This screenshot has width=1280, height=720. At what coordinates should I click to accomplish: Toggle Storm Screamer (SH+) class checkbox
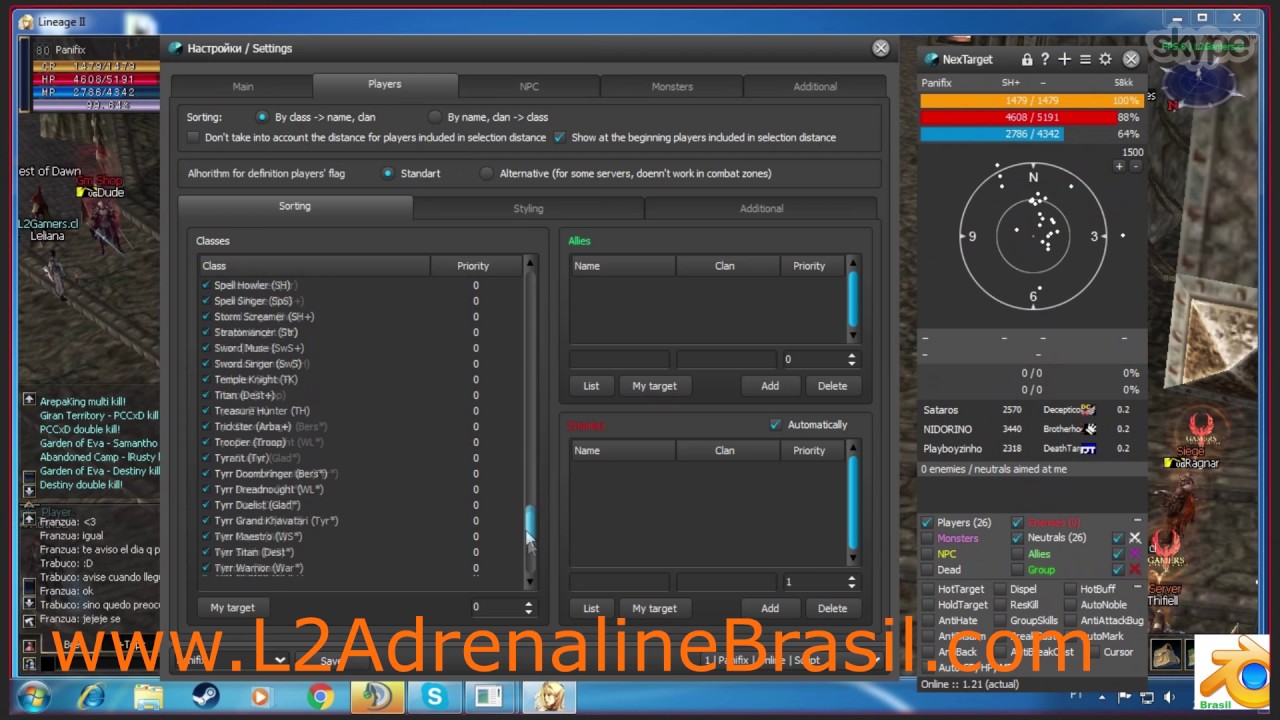click(x=206, y=317)
